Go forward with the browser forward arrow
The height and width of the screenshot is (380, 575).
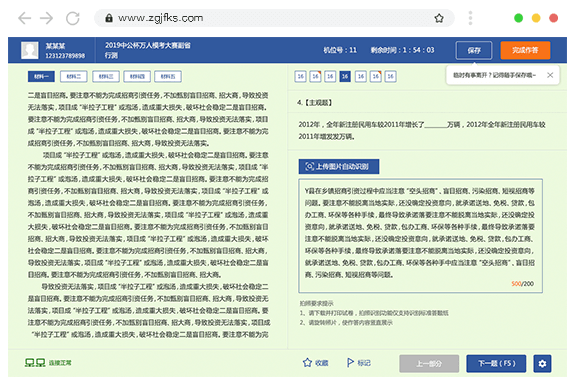(46, 18)
